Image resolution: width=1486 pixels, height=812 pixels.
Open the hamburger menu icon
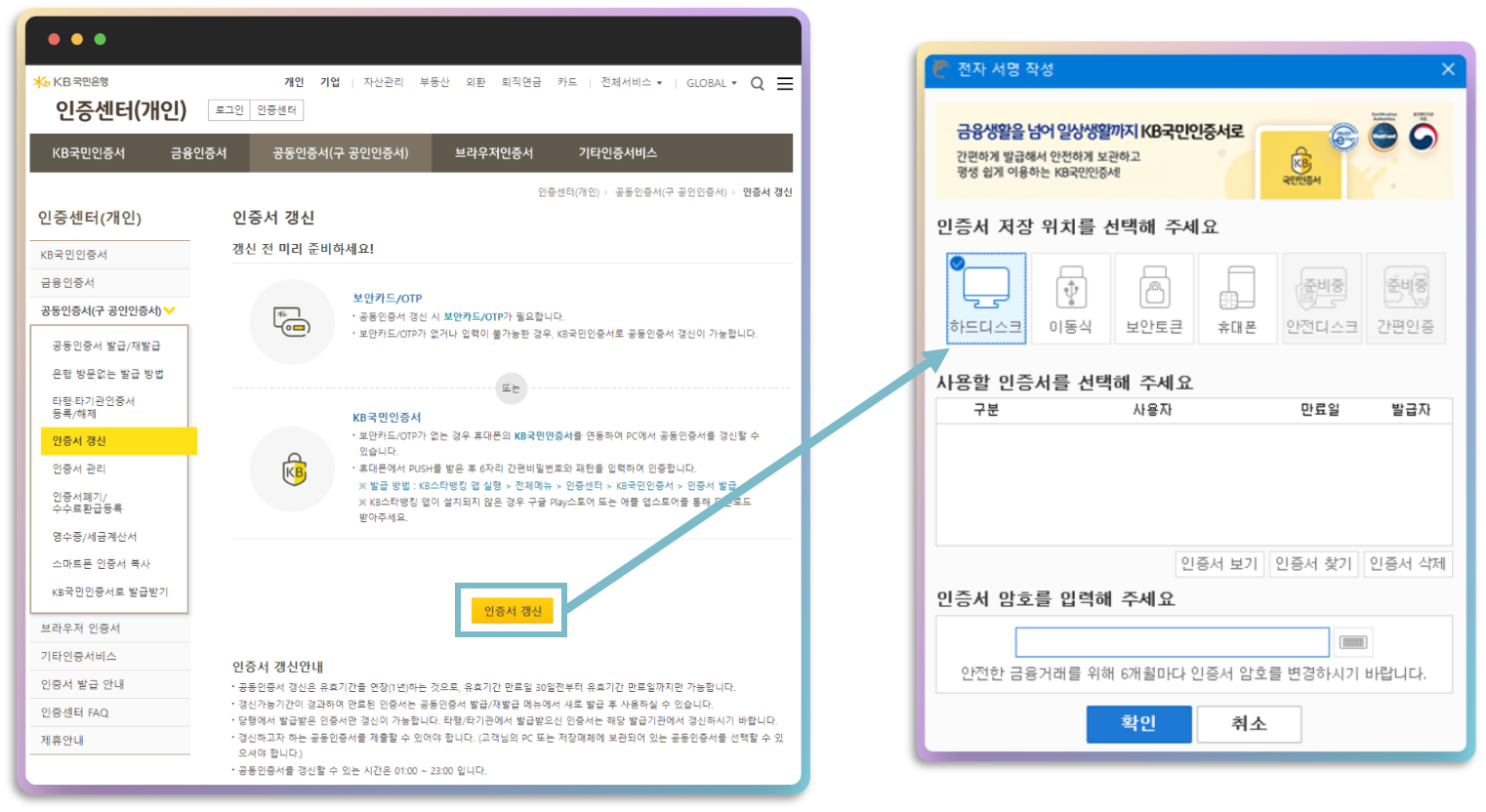point(784,84)
